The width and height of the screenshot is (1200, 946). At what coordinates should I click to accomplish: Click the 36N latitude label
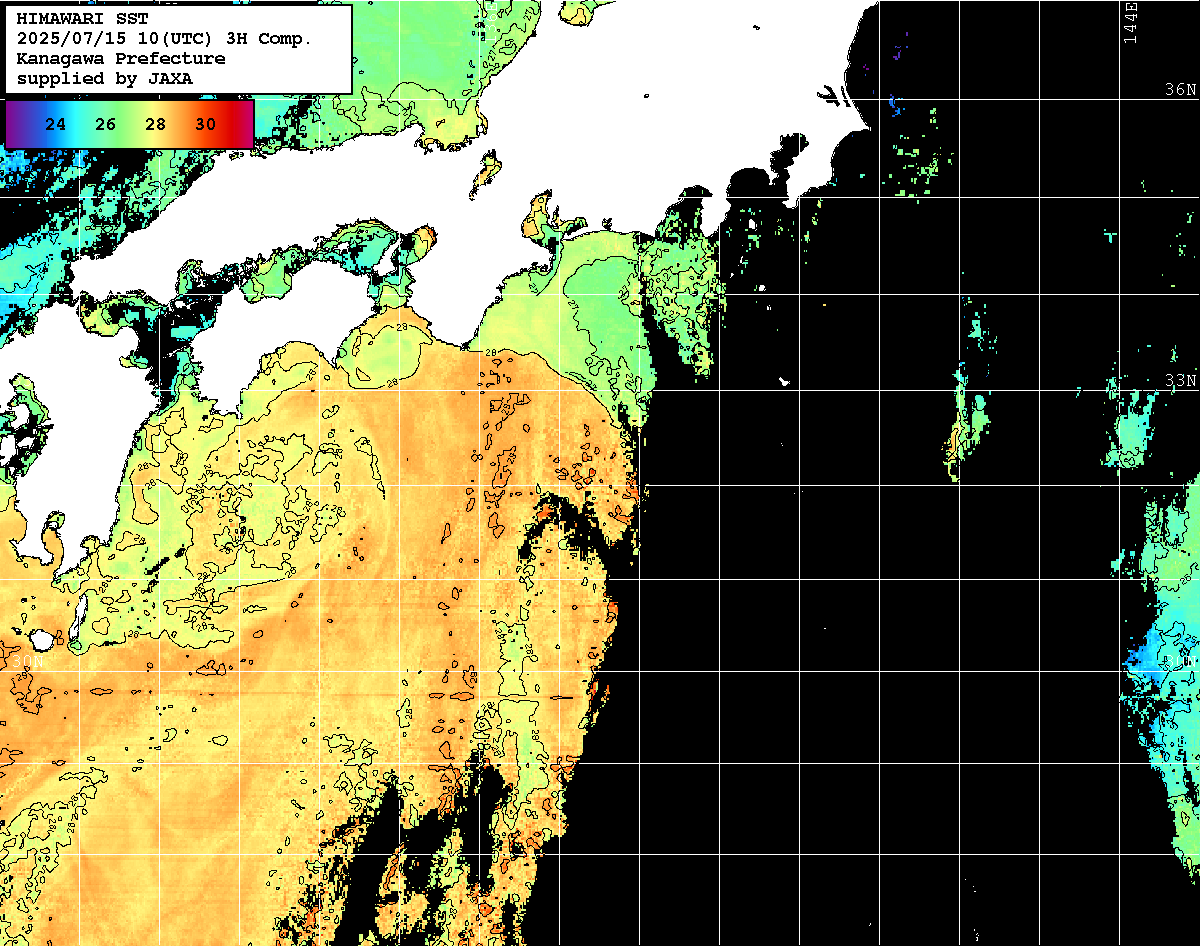point(1181,89)
